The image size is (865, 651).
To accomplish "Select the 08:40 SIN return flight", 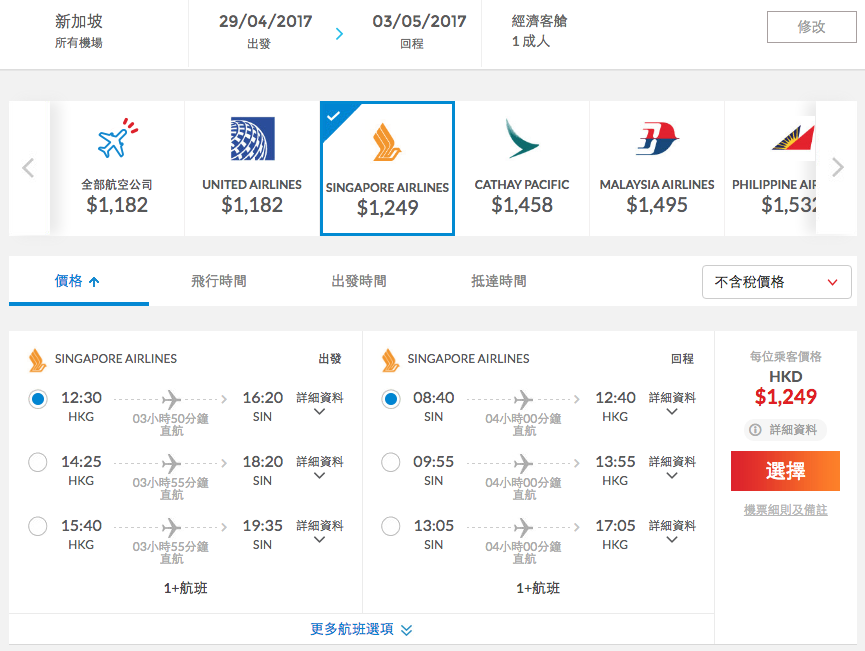I will pyautogui.click(x=391, y=399).
